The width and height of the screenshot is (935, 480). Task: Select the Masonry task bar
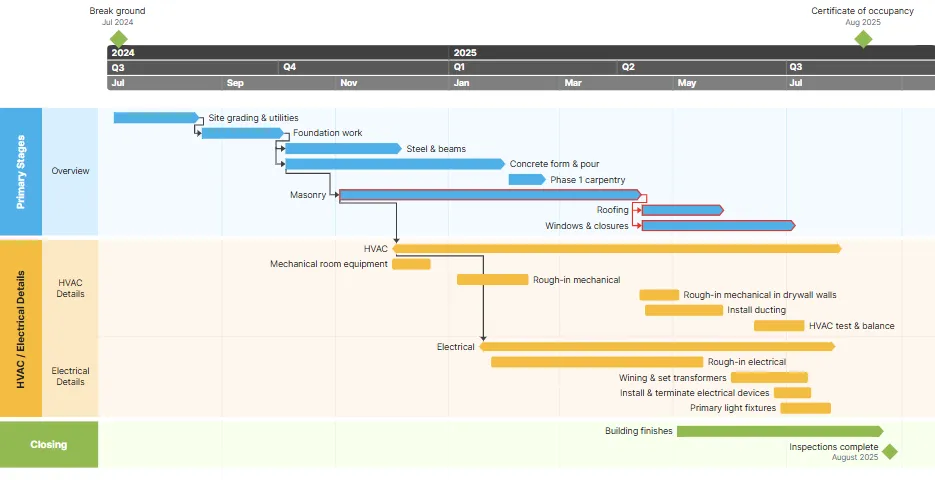point(491,194)
